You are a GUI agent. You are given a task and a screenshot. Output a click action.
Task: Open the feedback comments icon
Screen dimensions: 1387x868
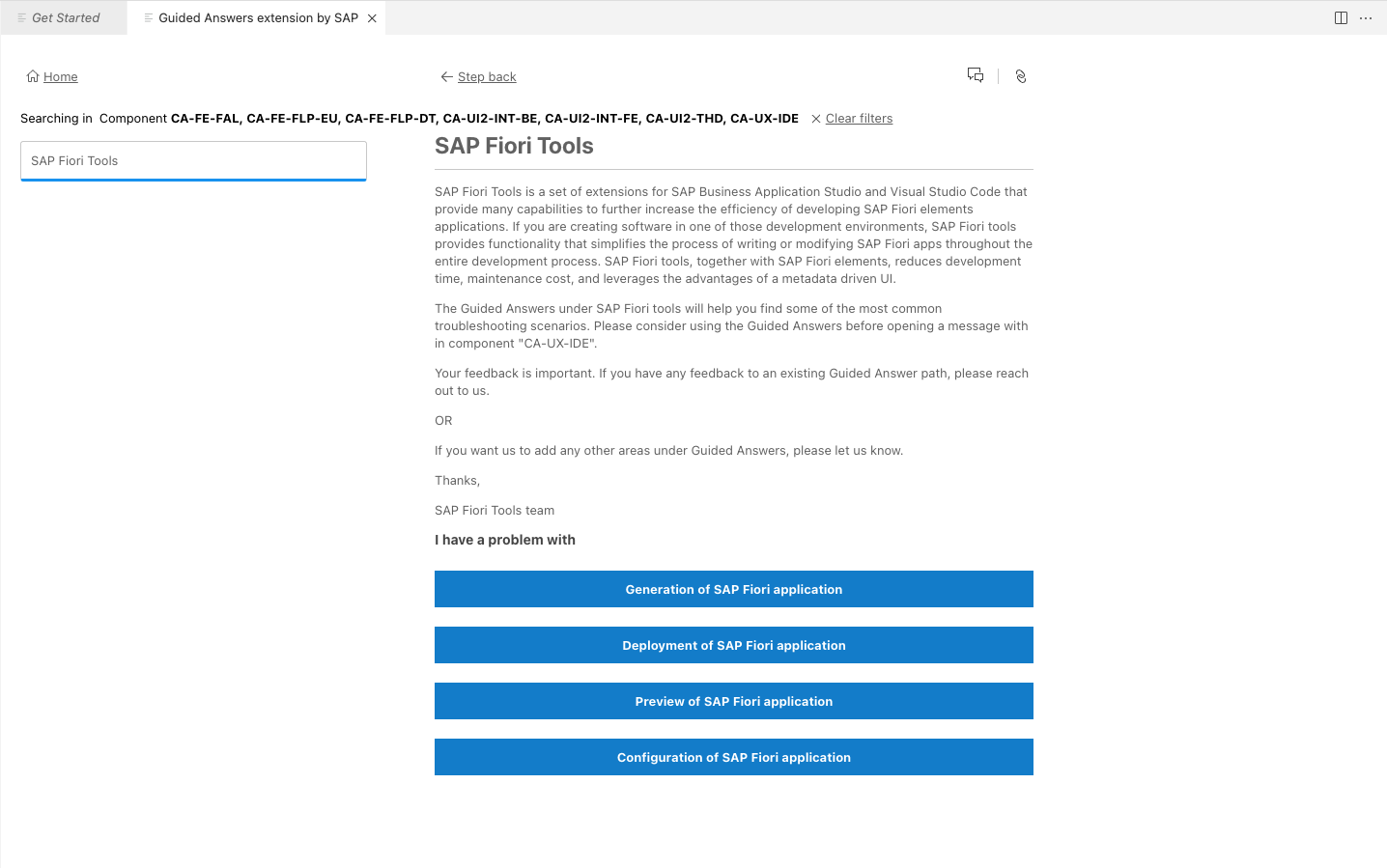(x=975, y=75)
